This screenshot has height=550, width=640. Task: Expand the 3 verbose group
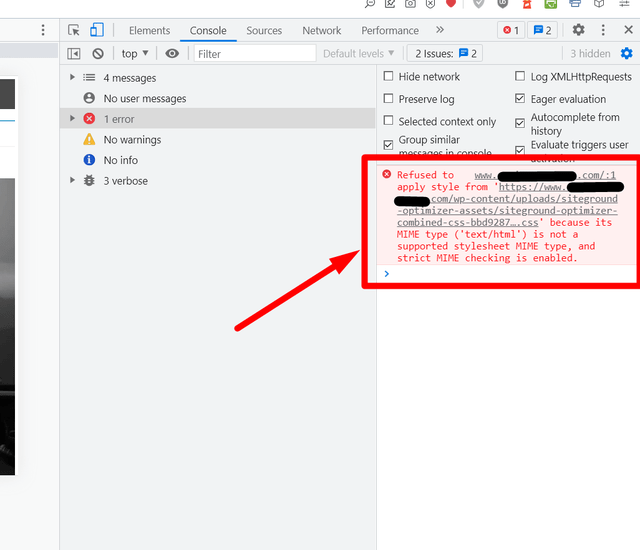pos(72,180)
